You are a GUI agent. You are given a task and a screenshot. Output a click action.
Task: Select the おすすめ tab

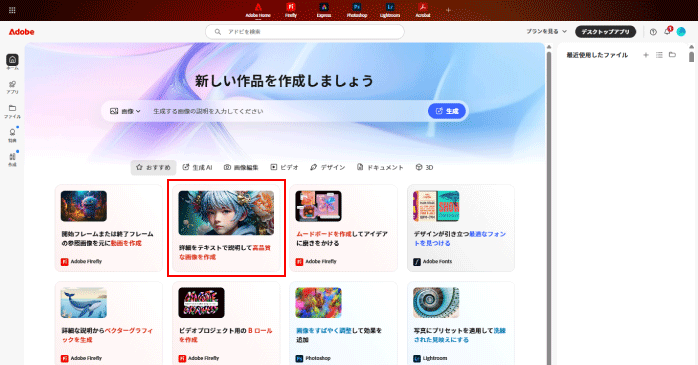[153, 167]
